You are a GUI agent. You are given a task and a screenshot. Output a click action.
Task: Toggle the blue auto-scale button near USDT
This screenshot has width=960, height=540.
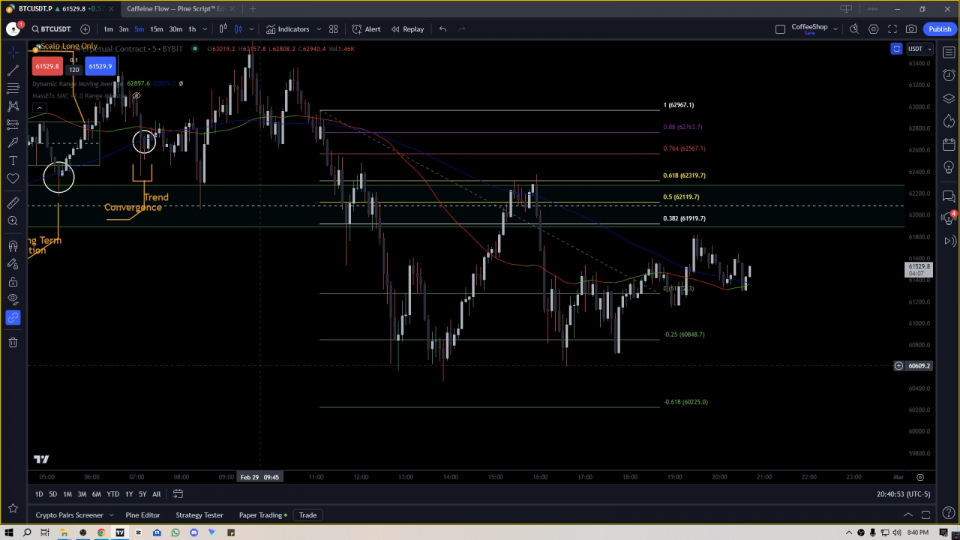coord(896,48)
